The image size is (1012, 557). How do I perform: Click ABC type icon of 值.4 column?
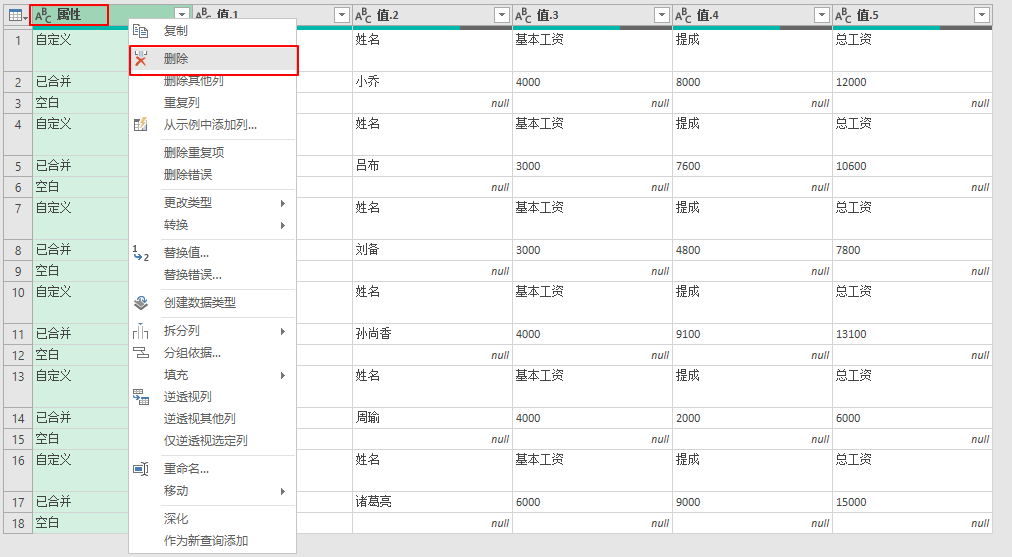point(683,15)
